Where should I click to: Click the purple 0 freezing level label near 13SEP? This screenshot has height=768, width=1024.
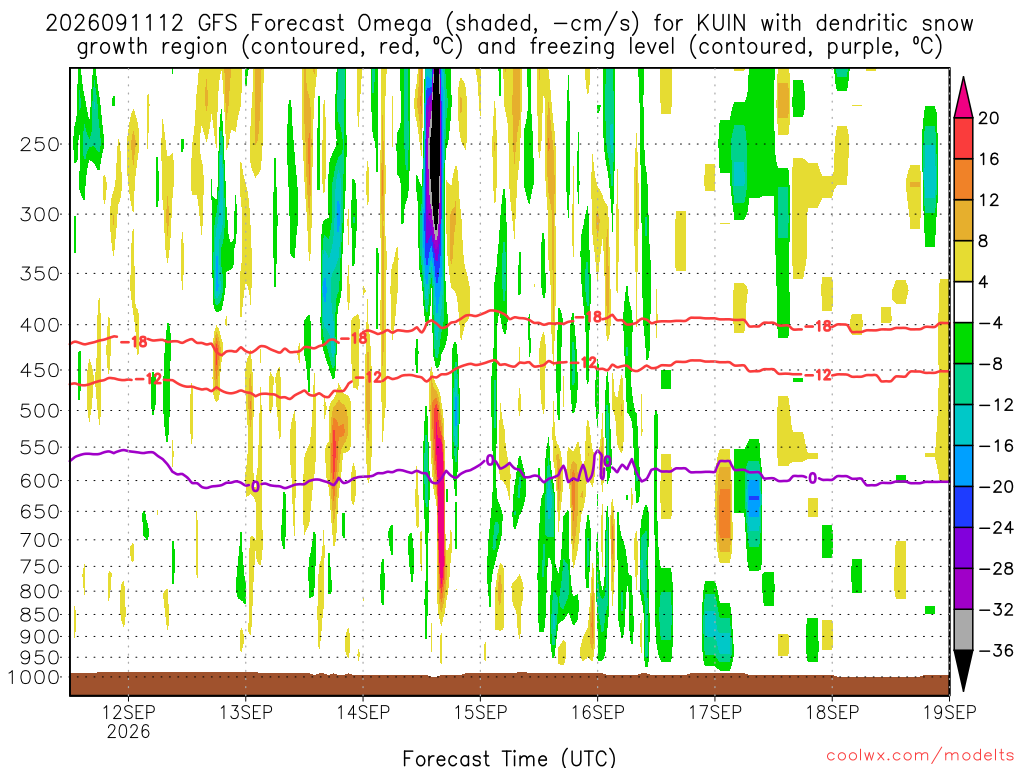tap(255, 486)
